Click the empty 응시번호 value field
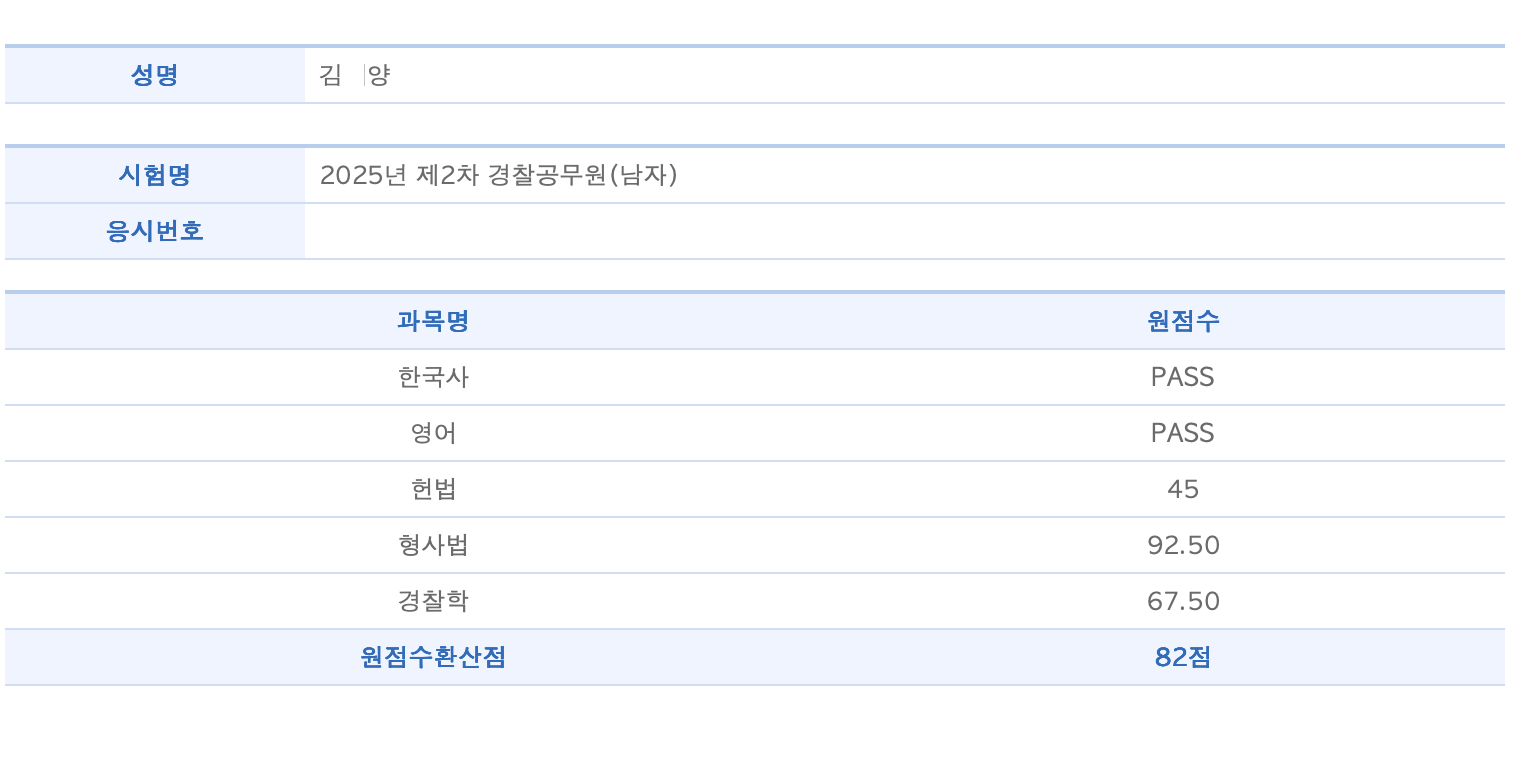 [905, 231]
